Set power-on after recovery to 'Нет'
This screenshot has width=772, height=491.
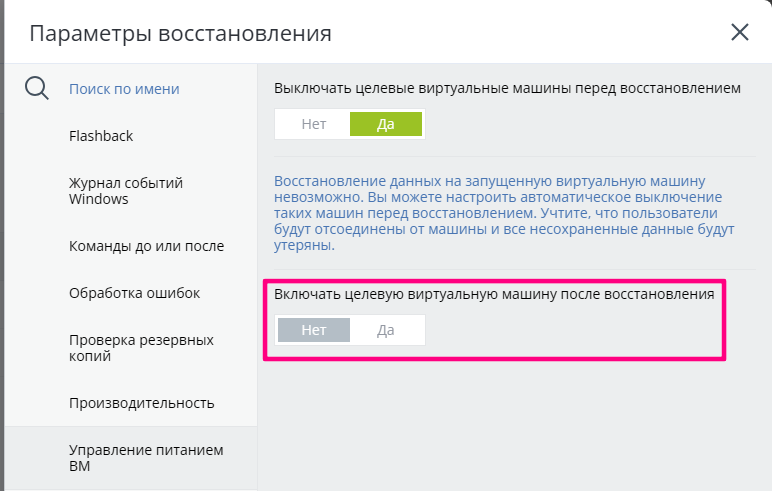(314, 330)
